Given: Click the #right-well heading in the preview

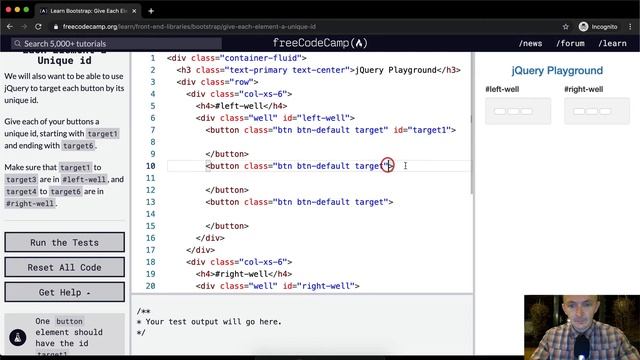Looking at the screenshot, I should coord(583,89).
